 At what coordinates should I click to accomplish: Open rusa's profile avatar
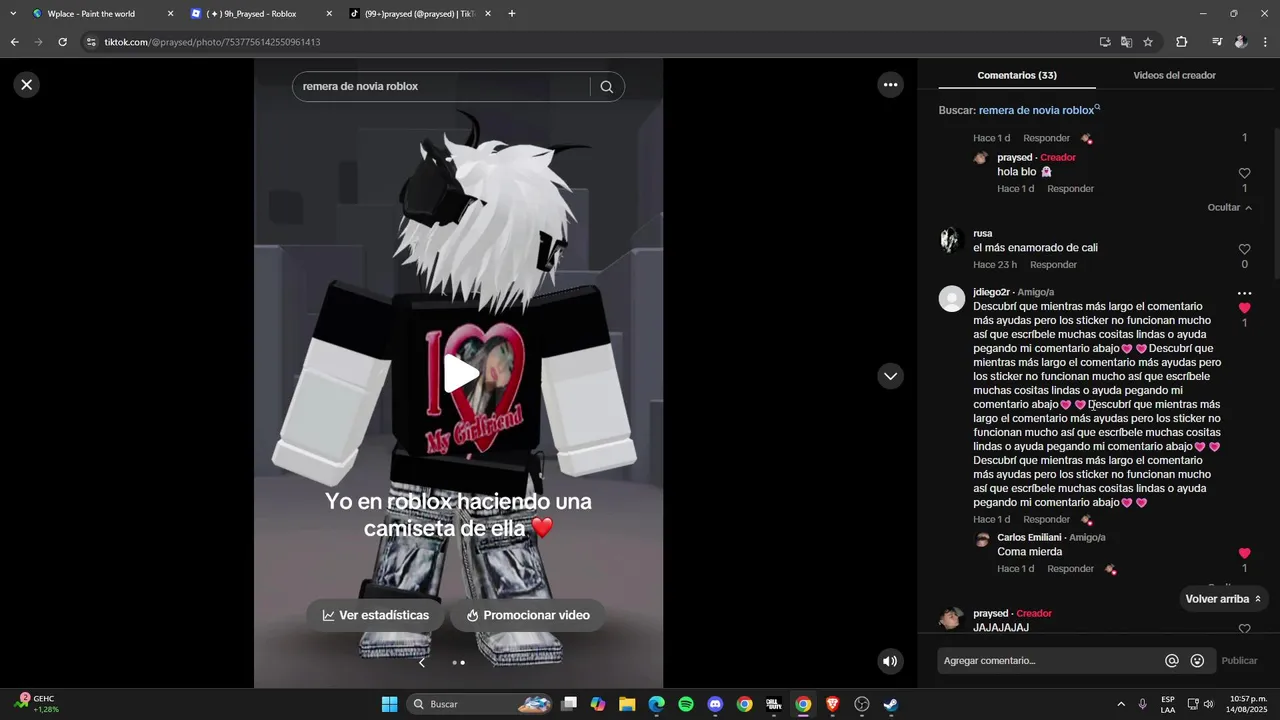click(x=951, y=239)
